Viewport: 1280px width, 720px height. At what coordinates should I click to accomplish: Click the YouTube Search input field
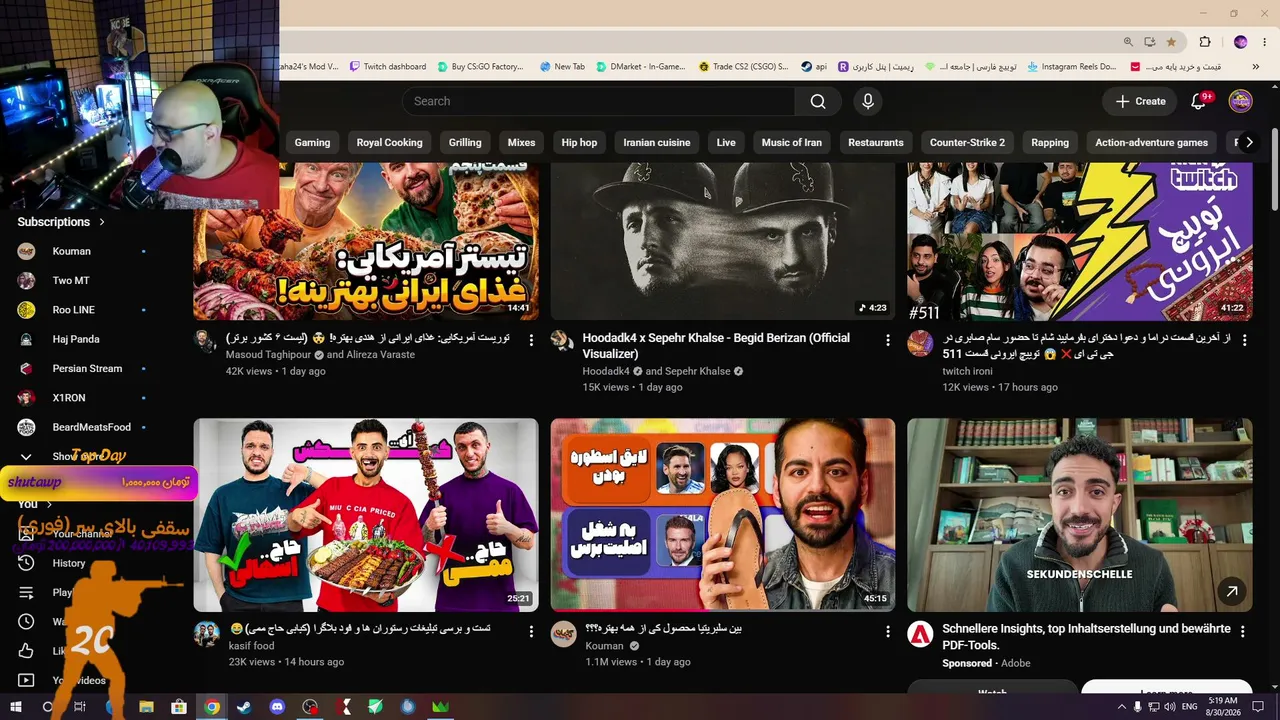599,101
